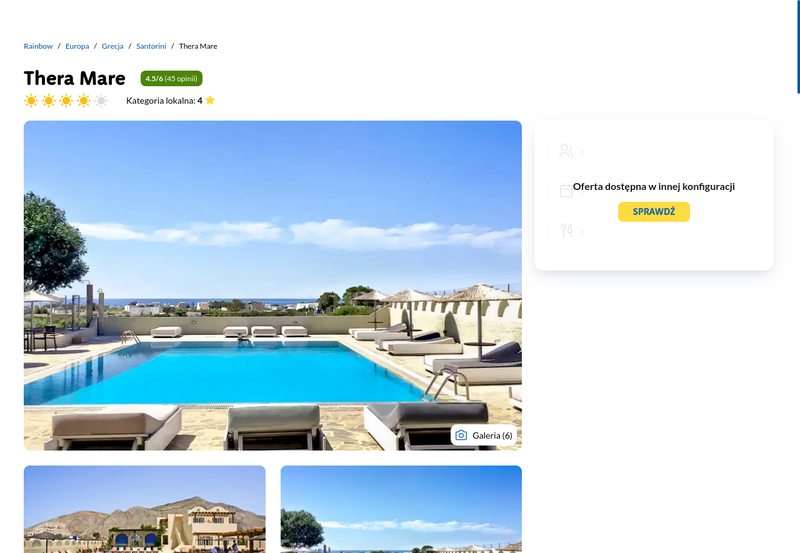Click the fork and knife meals icon
800x553 pixels.
tap(566, 231)
